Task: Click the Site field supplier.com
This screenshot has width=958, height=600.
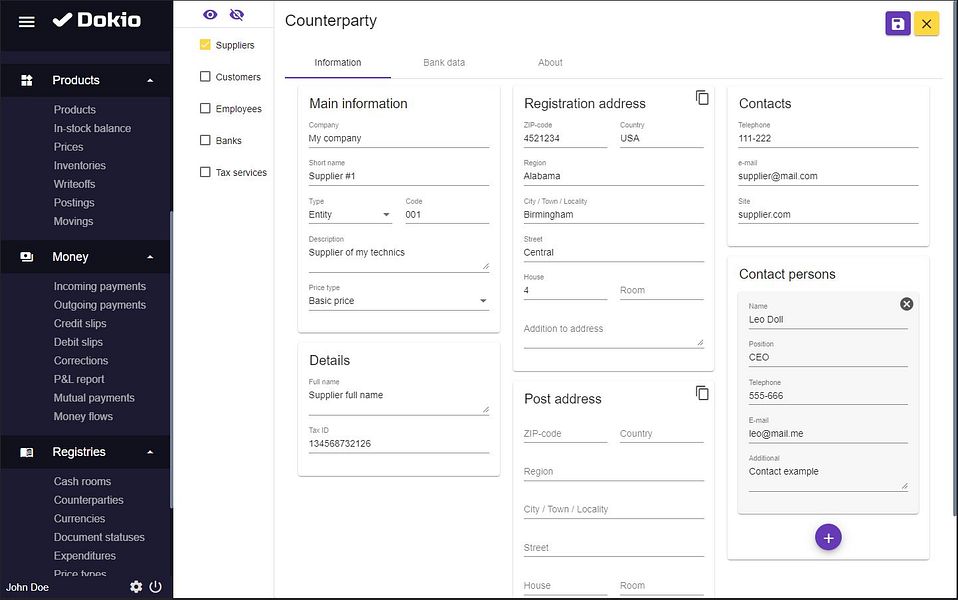Action: click(828, 214)
